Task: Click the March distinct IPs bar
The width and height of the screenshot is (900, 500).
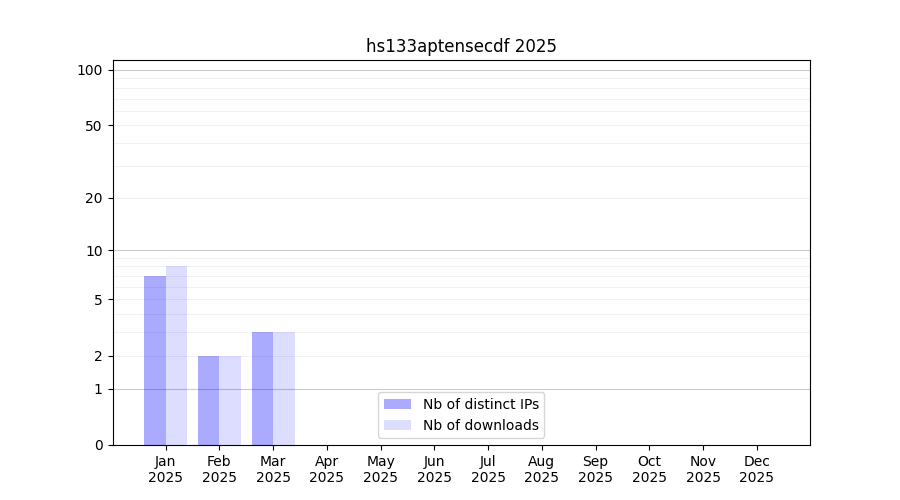Action: tap(262, 388)
